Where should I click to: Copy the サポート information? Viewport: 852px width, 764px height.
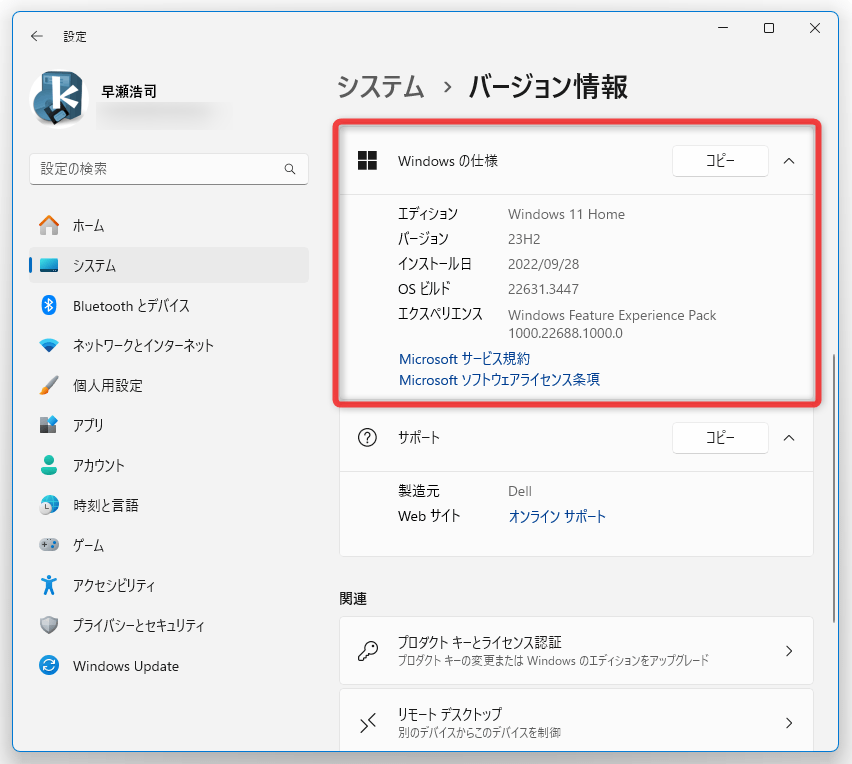pyautogui.click(x=720, y=438)
